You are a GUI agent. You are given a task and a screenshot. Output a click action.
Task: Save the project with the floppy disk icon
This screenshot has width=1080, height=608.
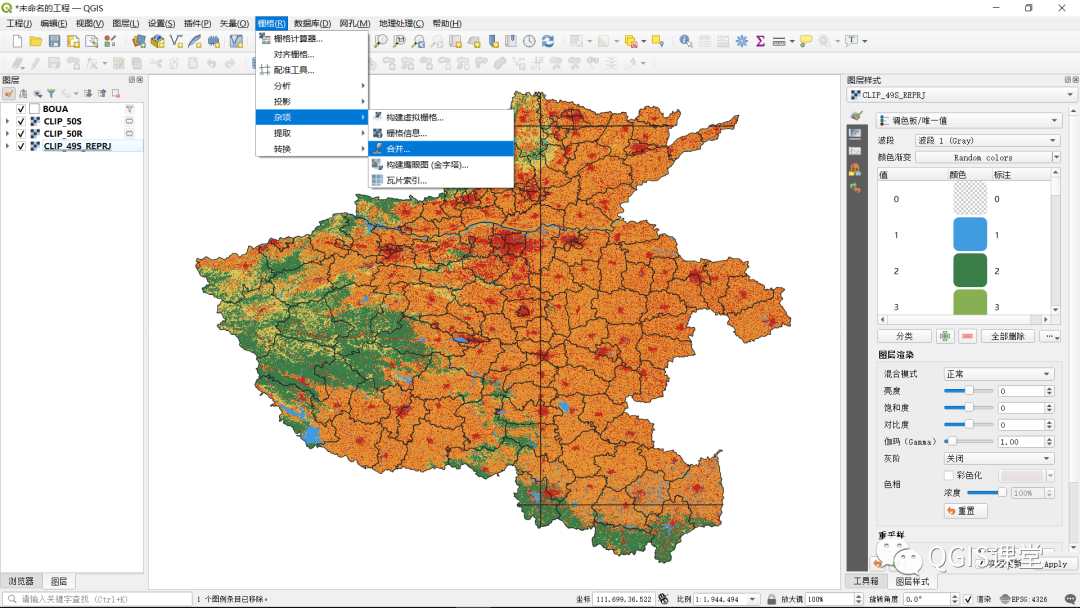[x=54, y=41]
